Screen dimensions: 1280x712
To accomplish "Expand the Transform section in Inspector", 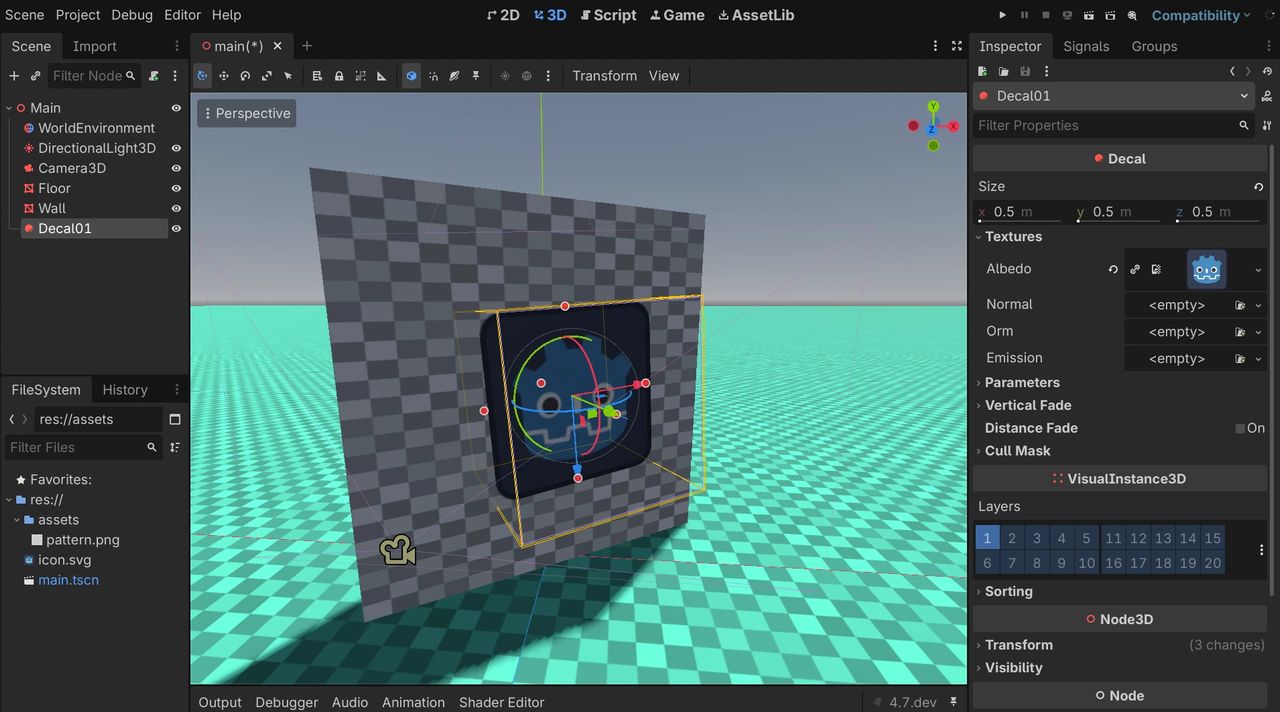I will coord(1018,645).
